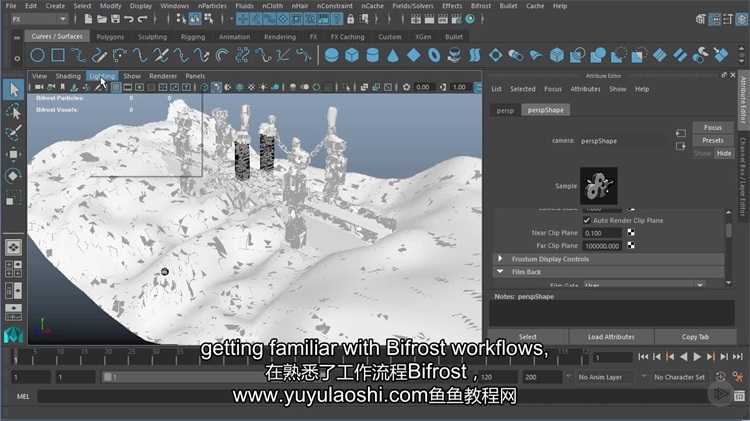Create a NURBS torus from shelf
This screenshot has width=750, height=421.
(x=434, y=55)
